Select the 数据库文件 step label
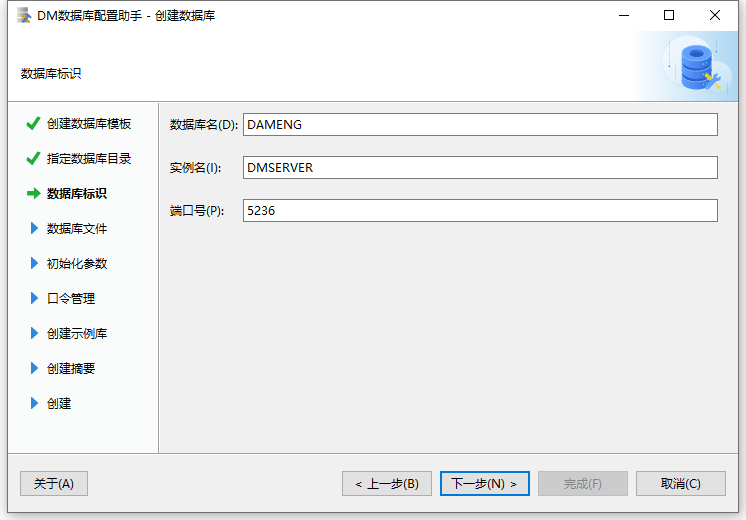Viewport: 746px width, 520px height. pyautogui.click(x=77, y=228)
